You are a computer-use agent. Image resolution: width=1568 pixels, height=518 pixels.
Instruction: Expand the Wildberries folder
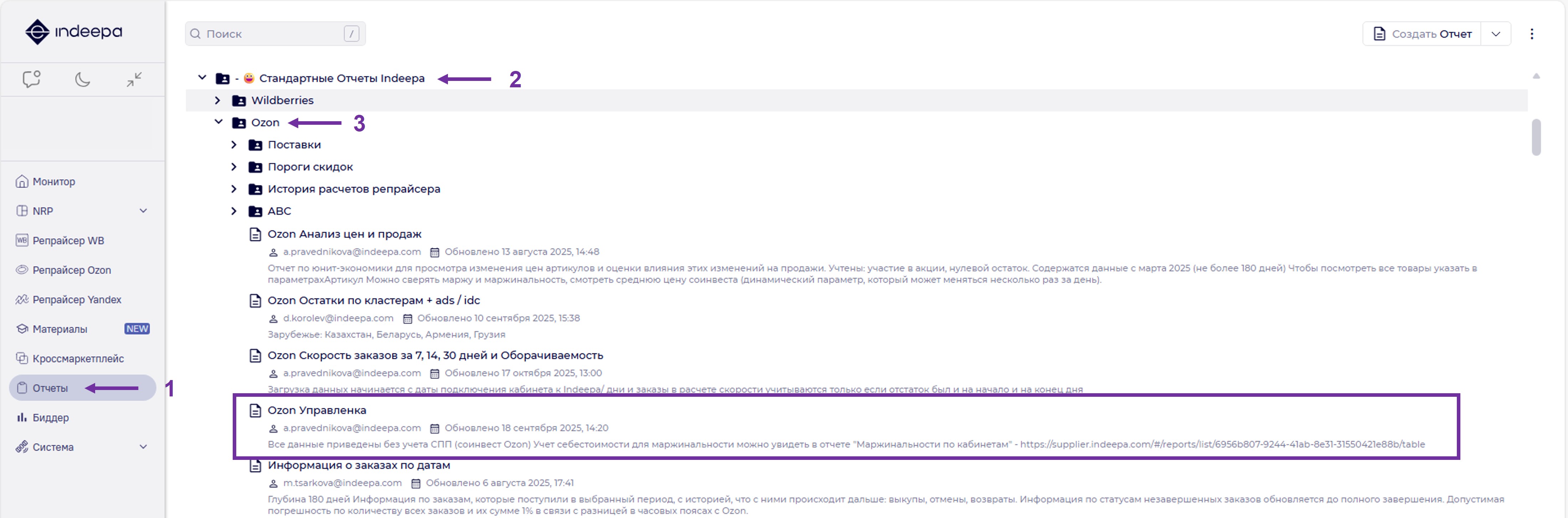[217, 101]
